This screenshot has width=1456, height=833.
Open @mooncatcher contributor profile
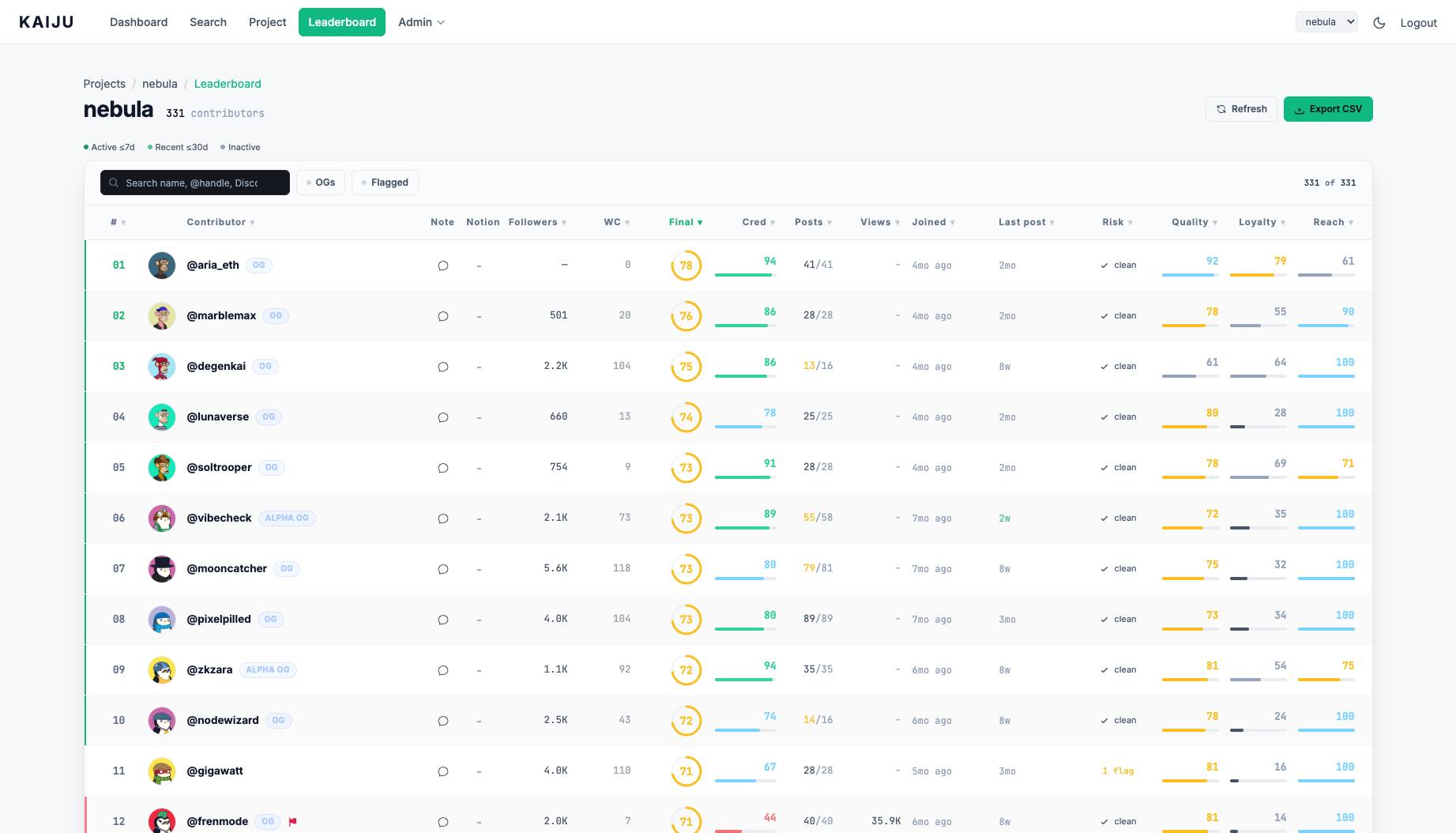(x=227, y=569)
